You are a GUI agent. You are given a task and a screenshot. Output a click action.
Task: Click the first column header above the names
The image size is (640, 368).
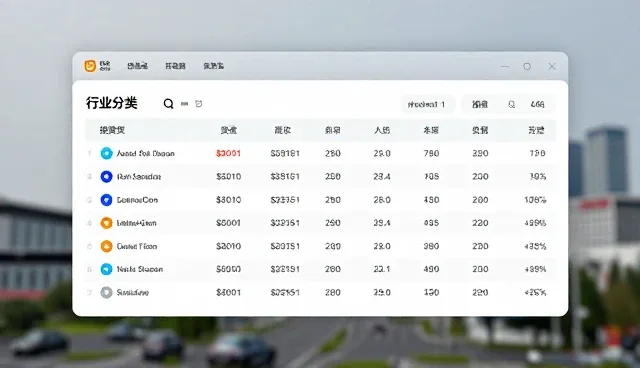coord(112,130)
